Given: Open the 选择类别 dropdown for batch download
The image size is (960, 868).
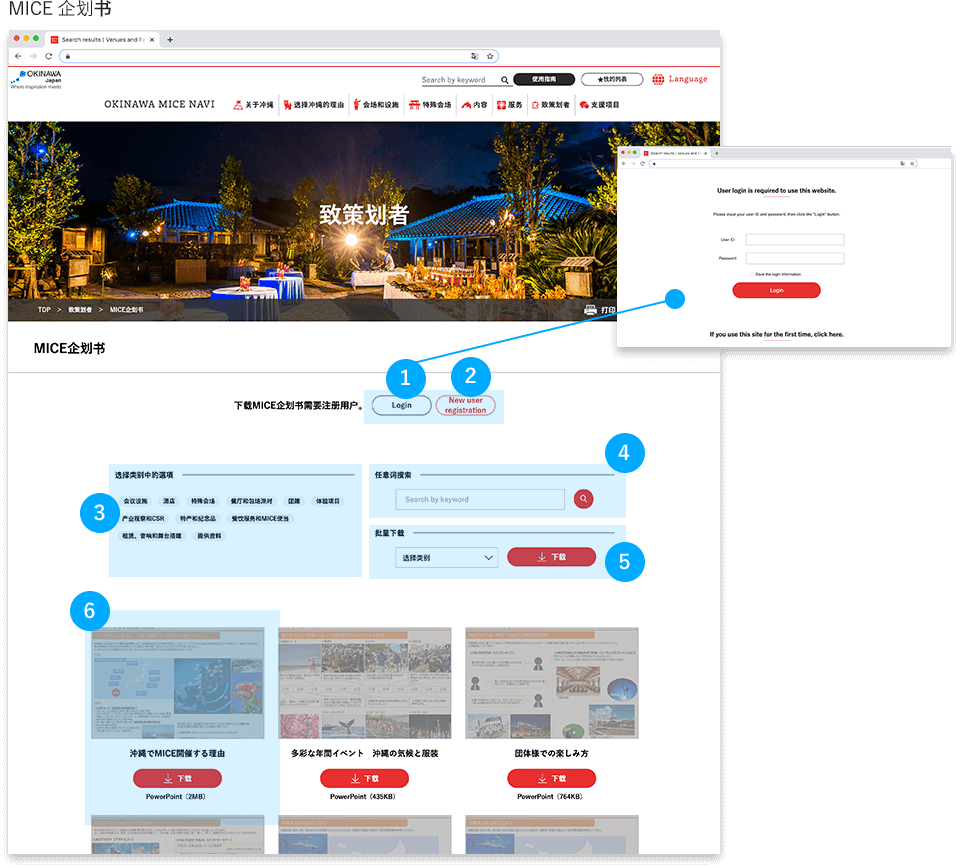Looking at the screenshot, I should click(447, 557).
